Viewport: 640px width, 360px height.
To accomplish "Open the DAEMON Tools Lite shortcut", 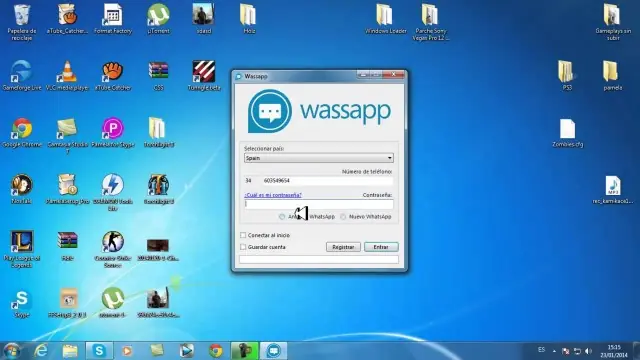I will 113,192.
